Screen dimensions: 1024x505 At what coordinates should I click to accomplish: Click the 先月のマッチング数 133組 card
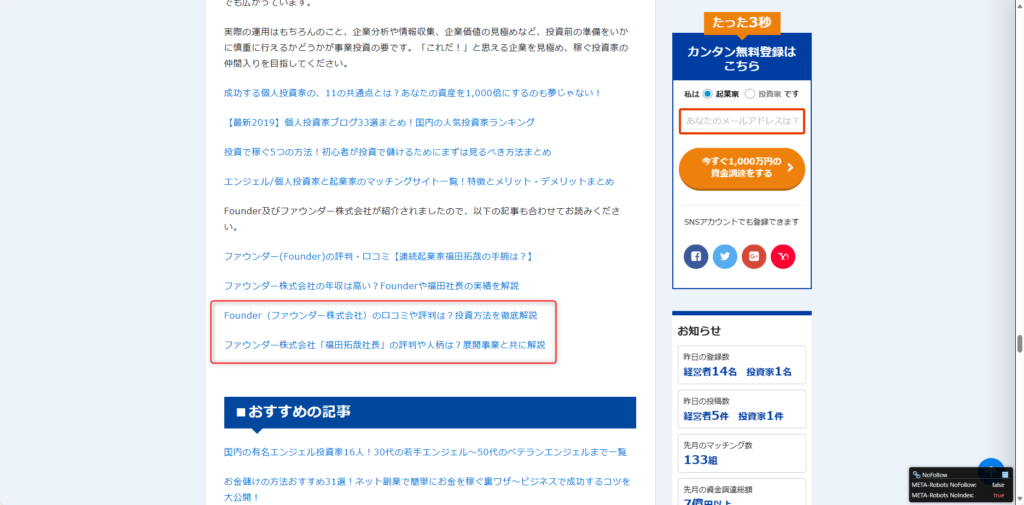click(x=742, y=453)
